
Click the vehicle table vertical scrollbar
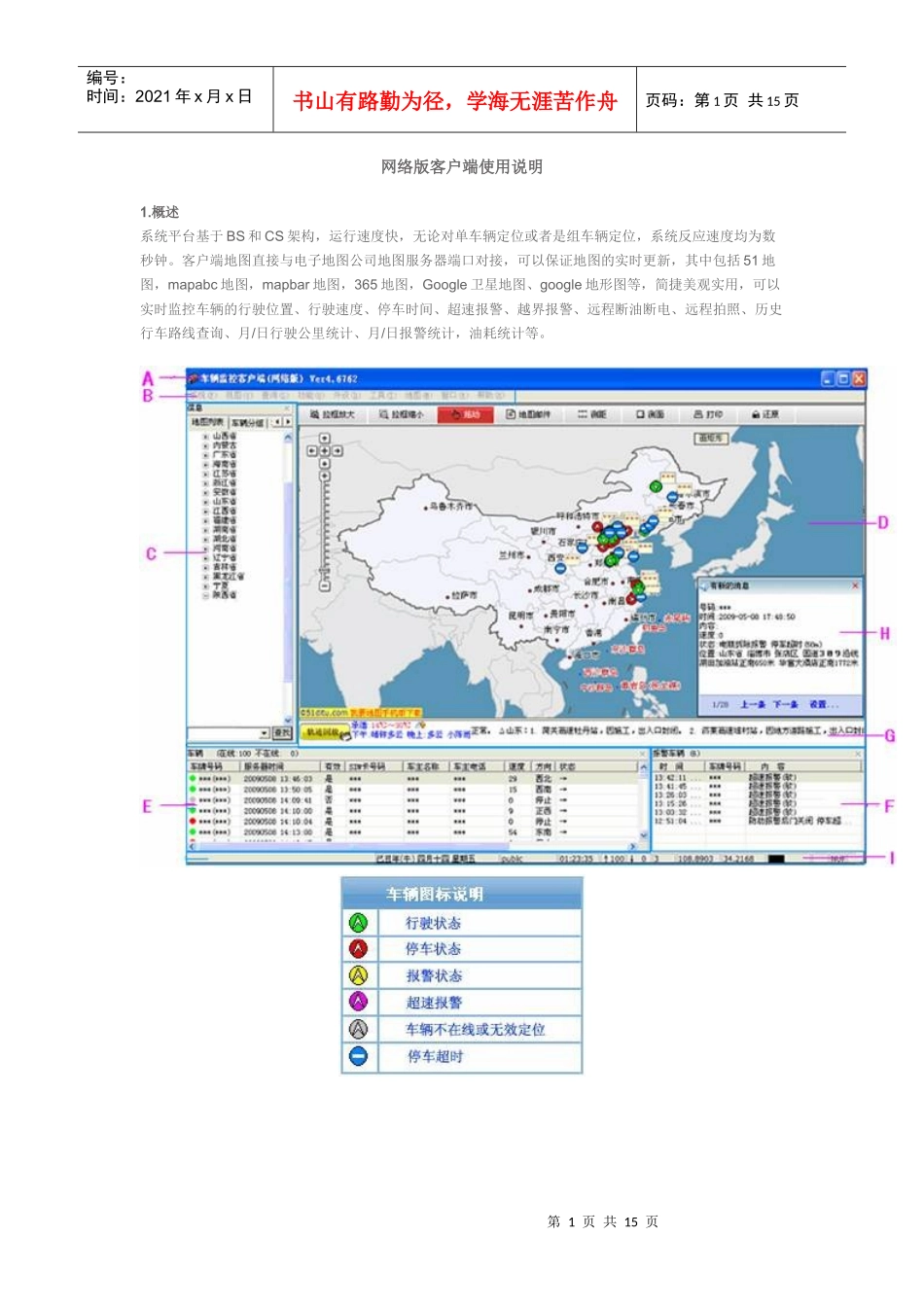point(643,799)
